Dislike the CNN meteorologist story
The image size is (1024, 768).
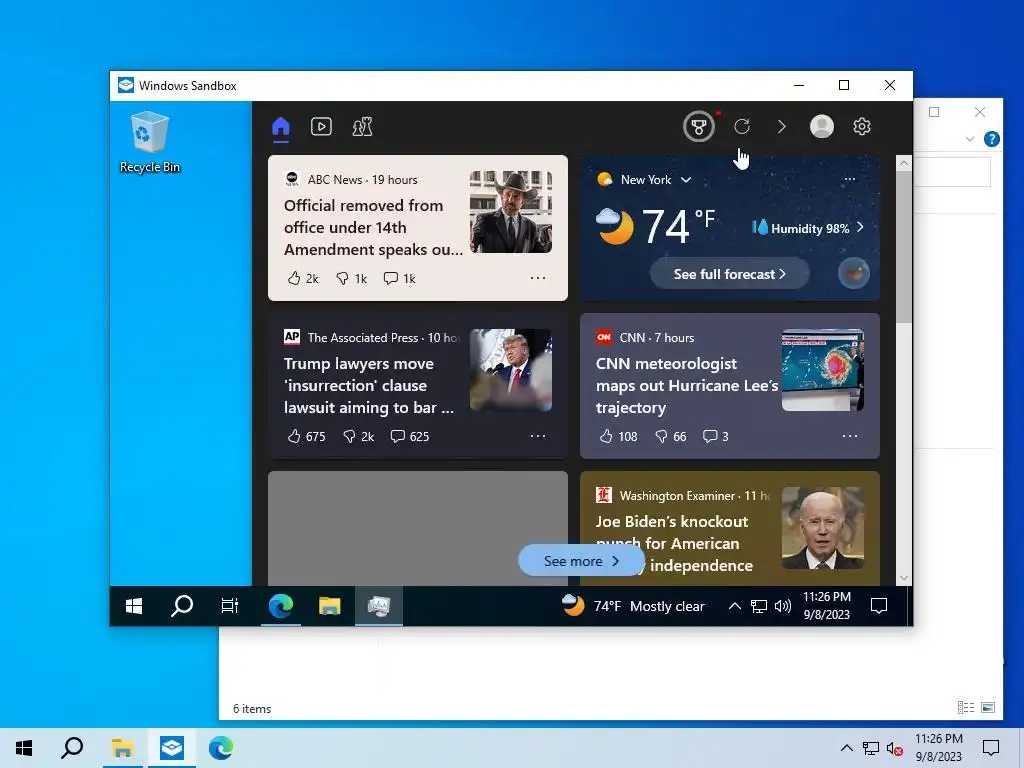(671, 436)
